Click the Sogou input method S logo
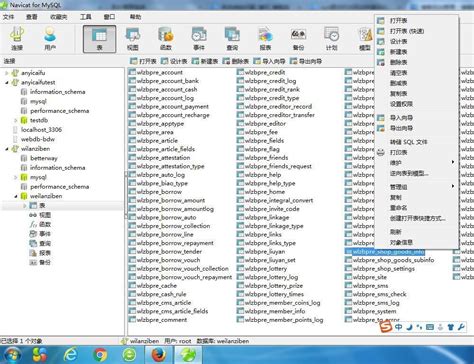The height and width of the screenshot is (364, 474). pos(386,327)
